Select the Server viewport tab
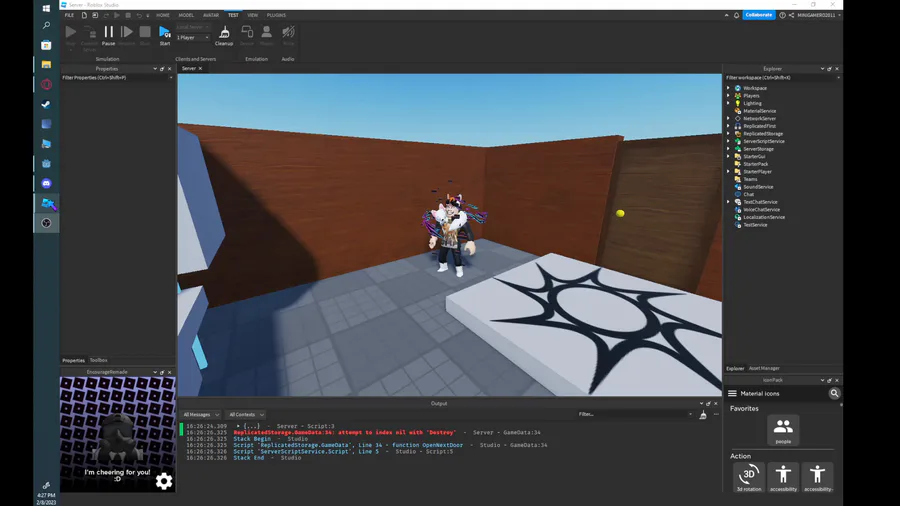900x506 pixels. click(189, 68)
